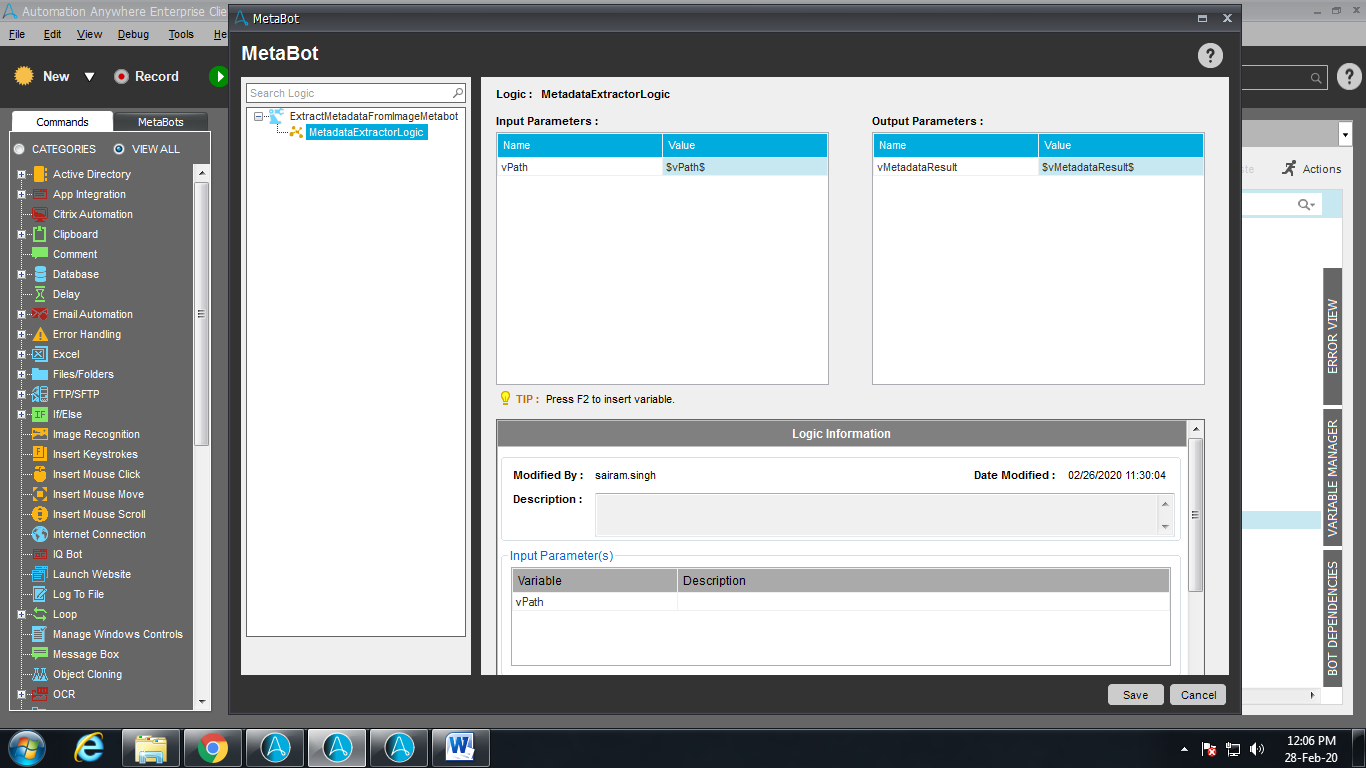Open the VARIABLE MANAGER side tab
Screen dimensions: 1366x768
(x=1333, y=478)
